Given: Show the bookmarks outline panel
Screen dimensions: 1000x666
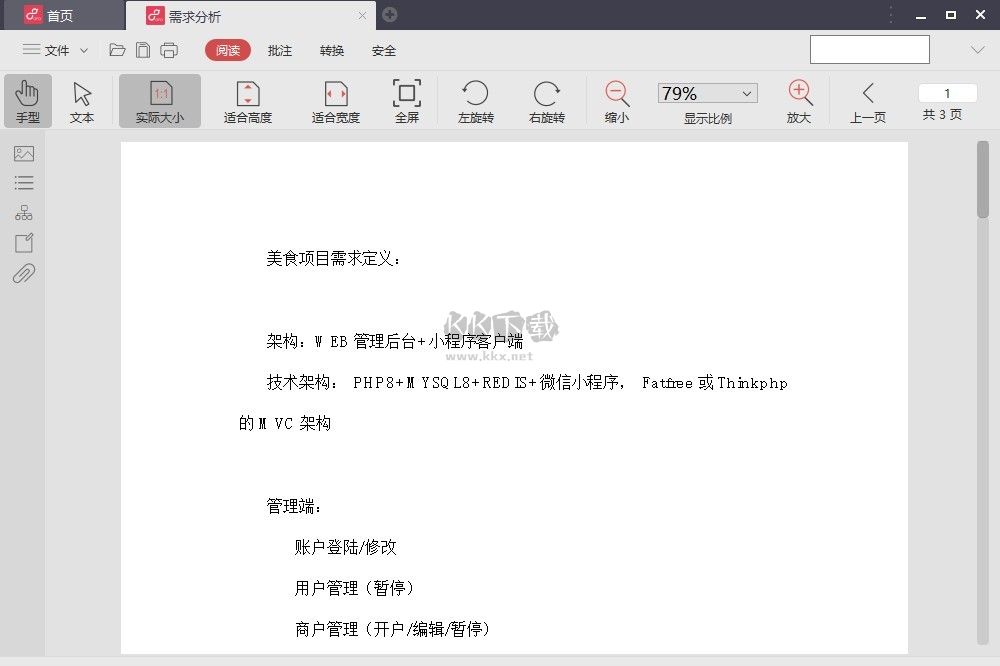Looking at the screenshot, I should [24, 182].
